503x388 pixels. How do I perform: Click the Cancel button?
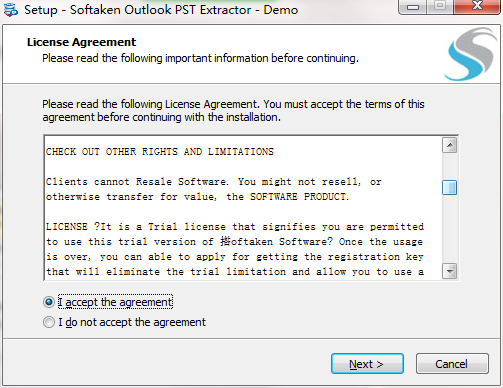452,364
